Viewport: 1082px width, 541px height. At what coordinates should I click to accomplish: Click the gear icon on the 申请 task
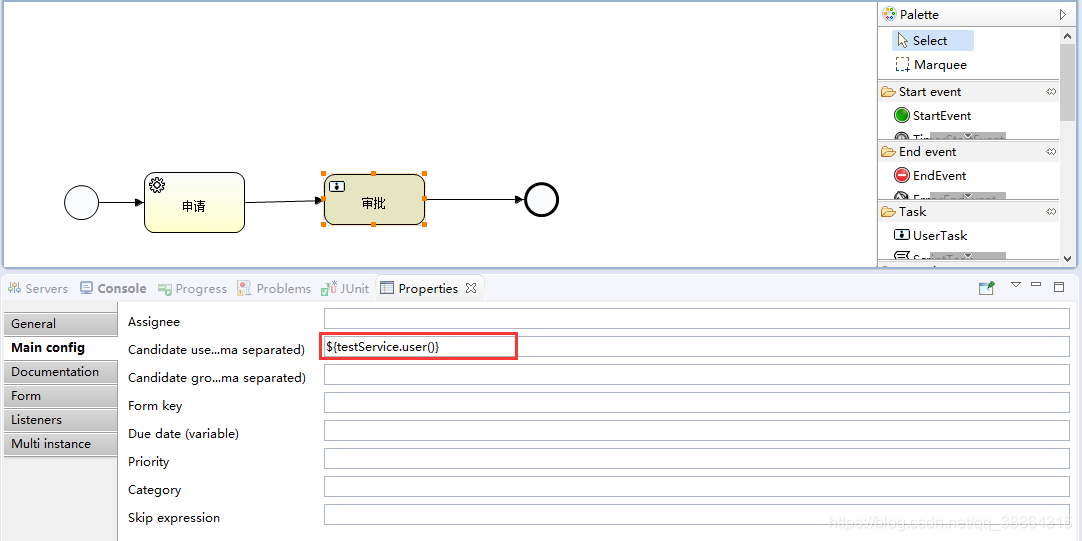click(157, 185)
